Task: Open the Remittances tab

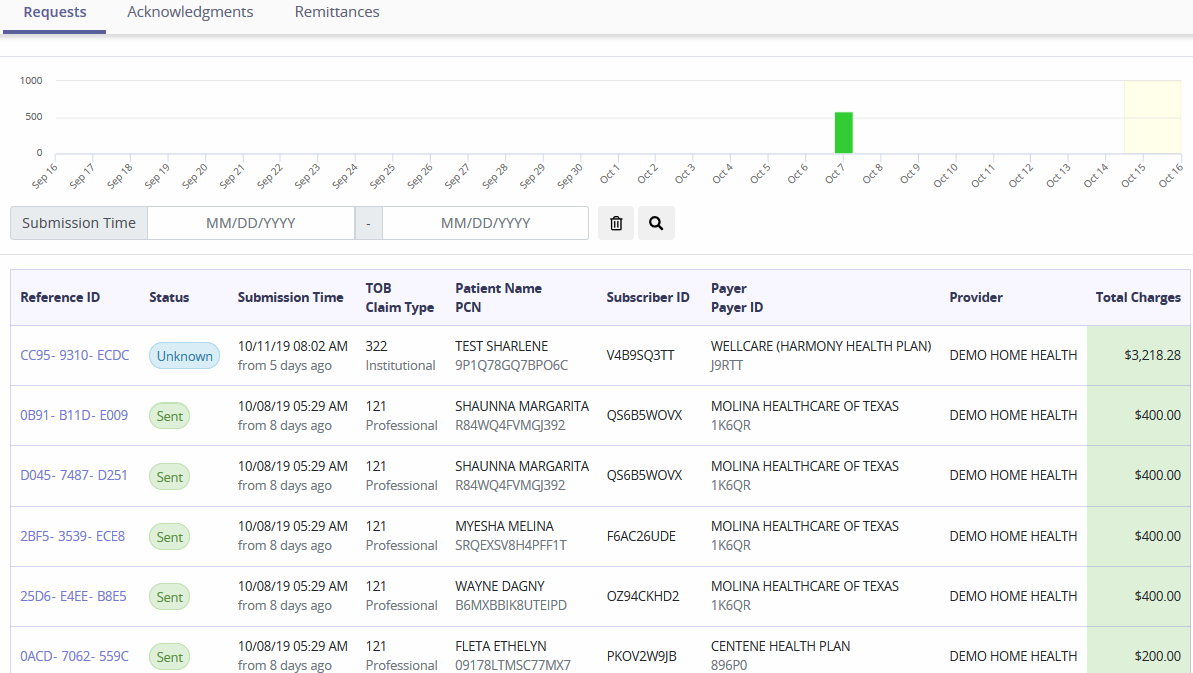Action: (337, 12)
